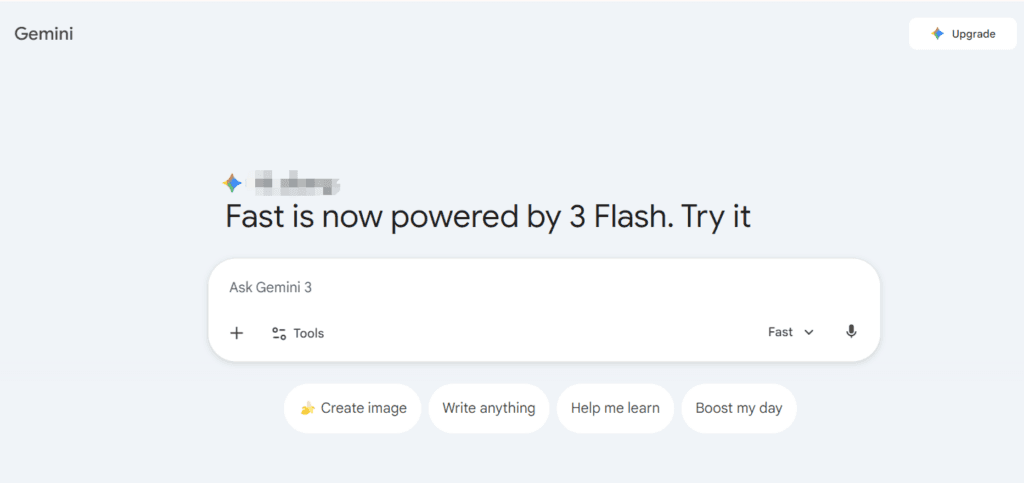Click the banana icon on Create image chip
This screenshot has width=1024, height=483.
pos(307,408)
